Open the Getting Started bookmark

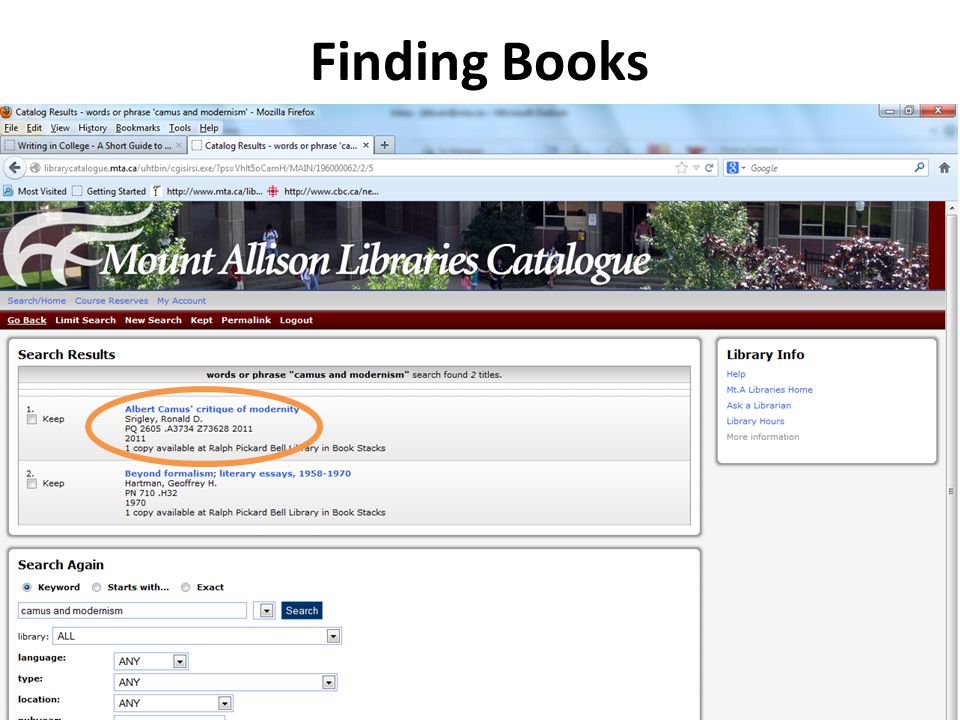pyautogui.click(x=109, y=191)
